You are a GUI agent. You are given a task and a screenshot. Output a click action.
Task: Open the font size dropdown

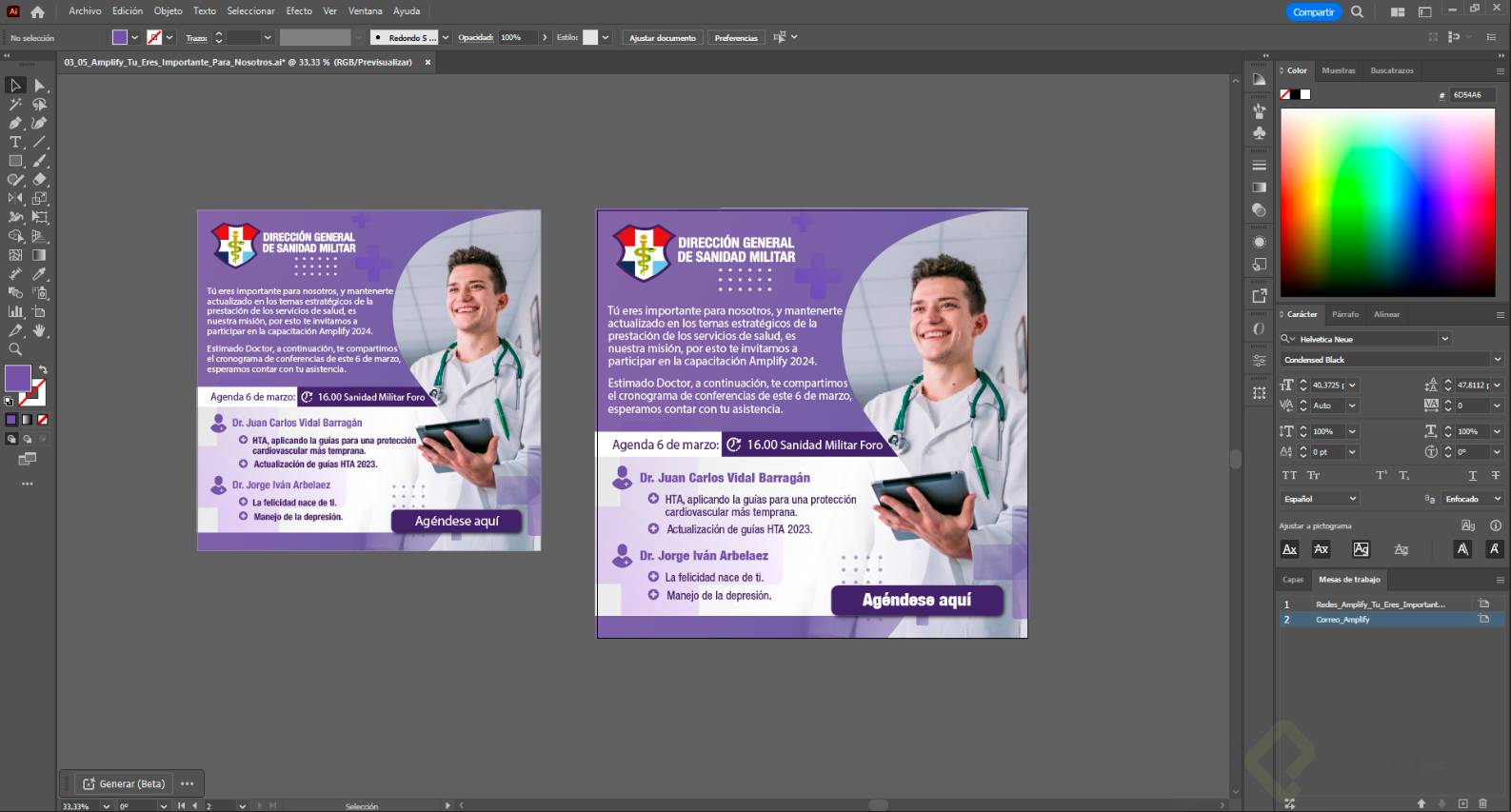tap(1352, 386)
